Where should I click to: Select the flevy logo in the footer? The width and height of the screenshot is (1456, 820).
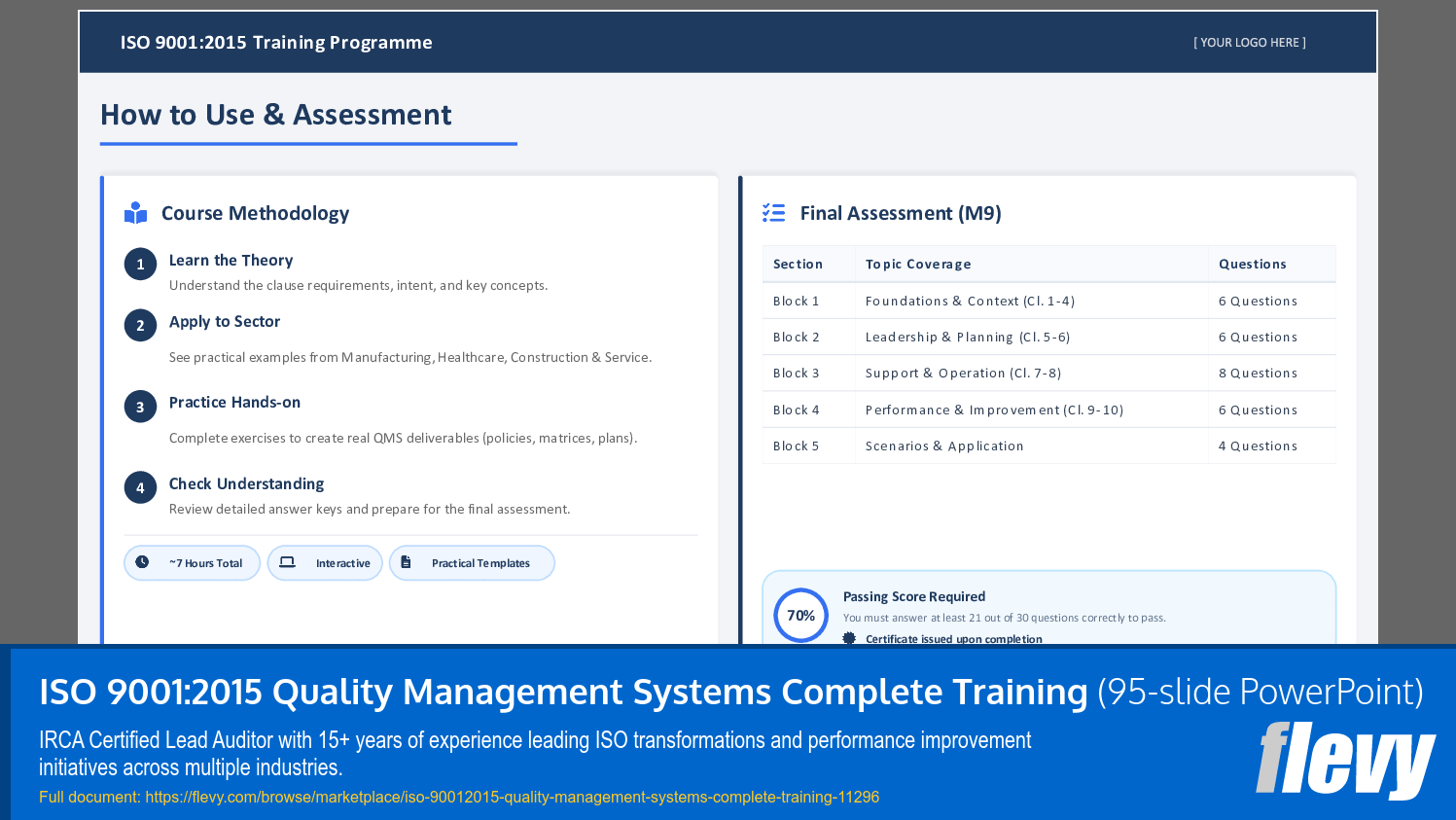(1347, 759)
